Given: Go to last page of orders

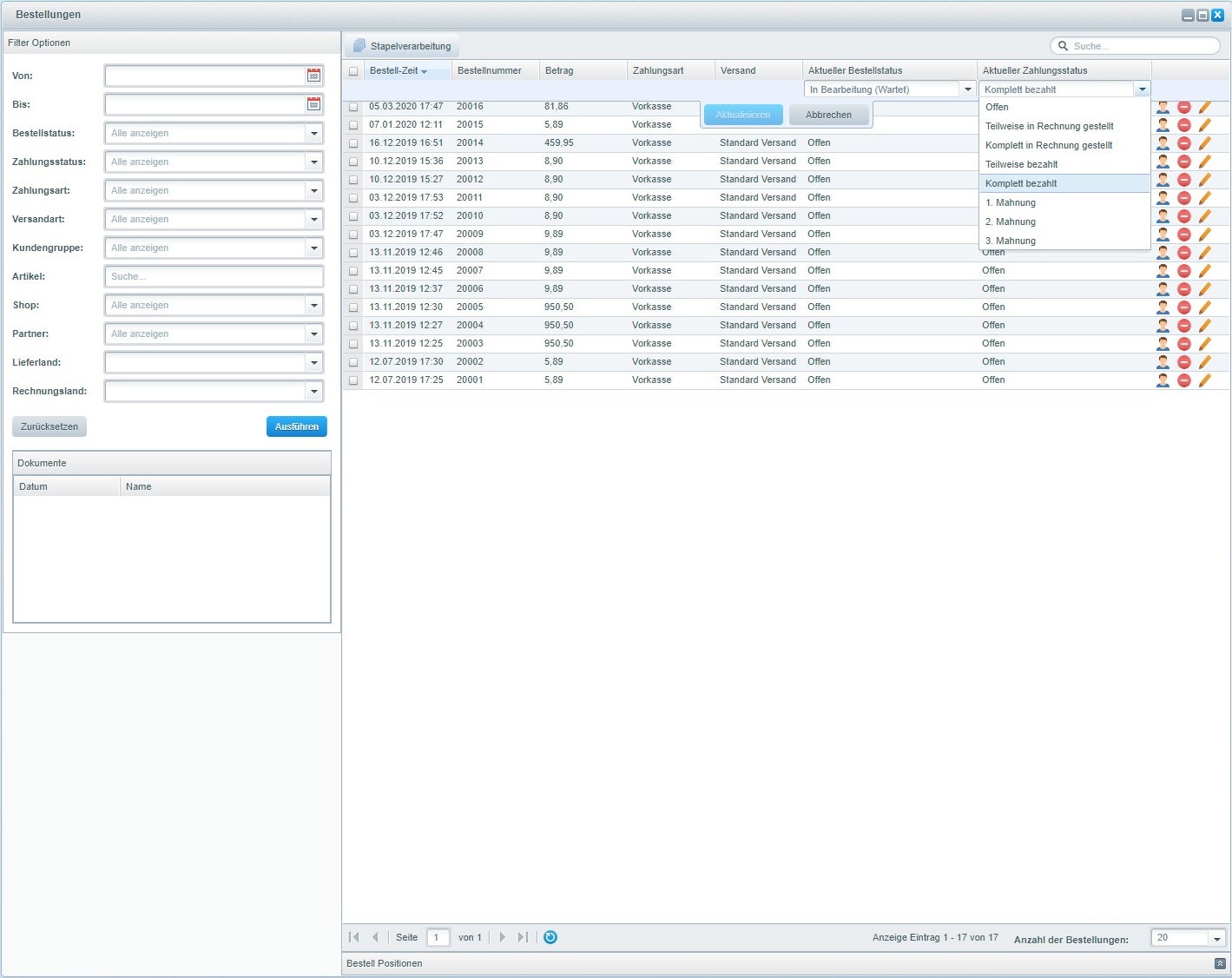Looking at the screenshot, I should click(x=523, y=937).
